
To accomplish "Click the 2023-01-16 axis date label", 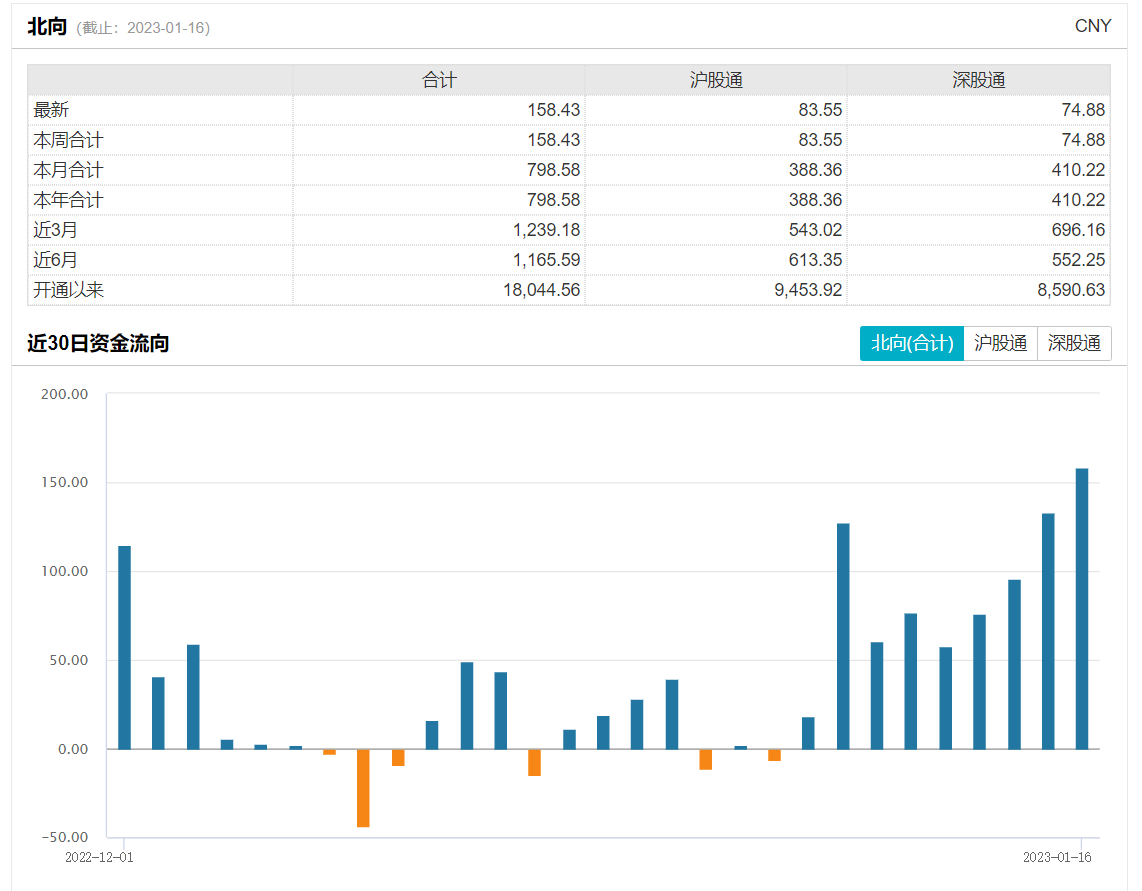I will (x=1057, y=857).
